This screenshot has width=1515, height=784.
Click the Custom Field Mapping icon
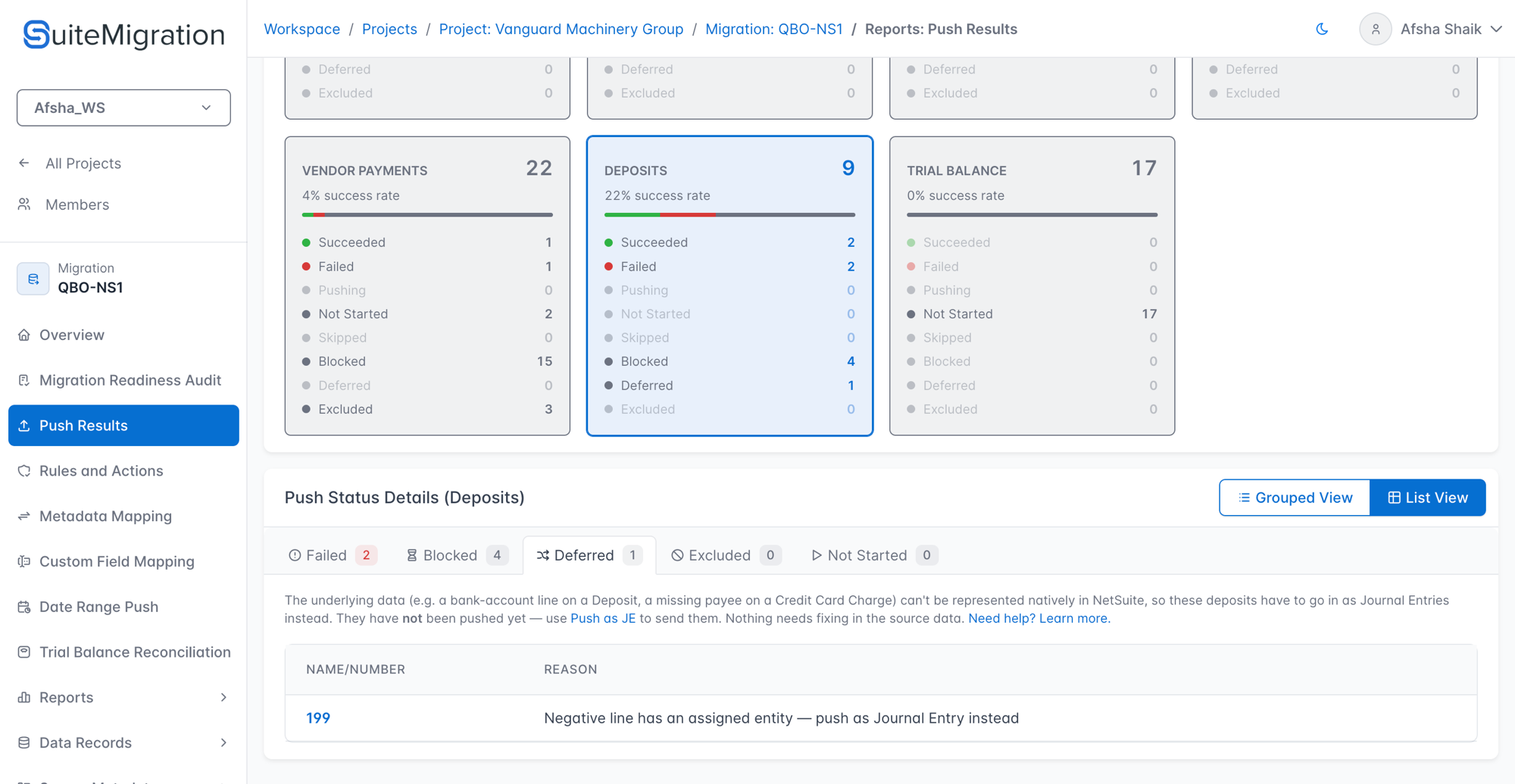[x=24, y=561]
